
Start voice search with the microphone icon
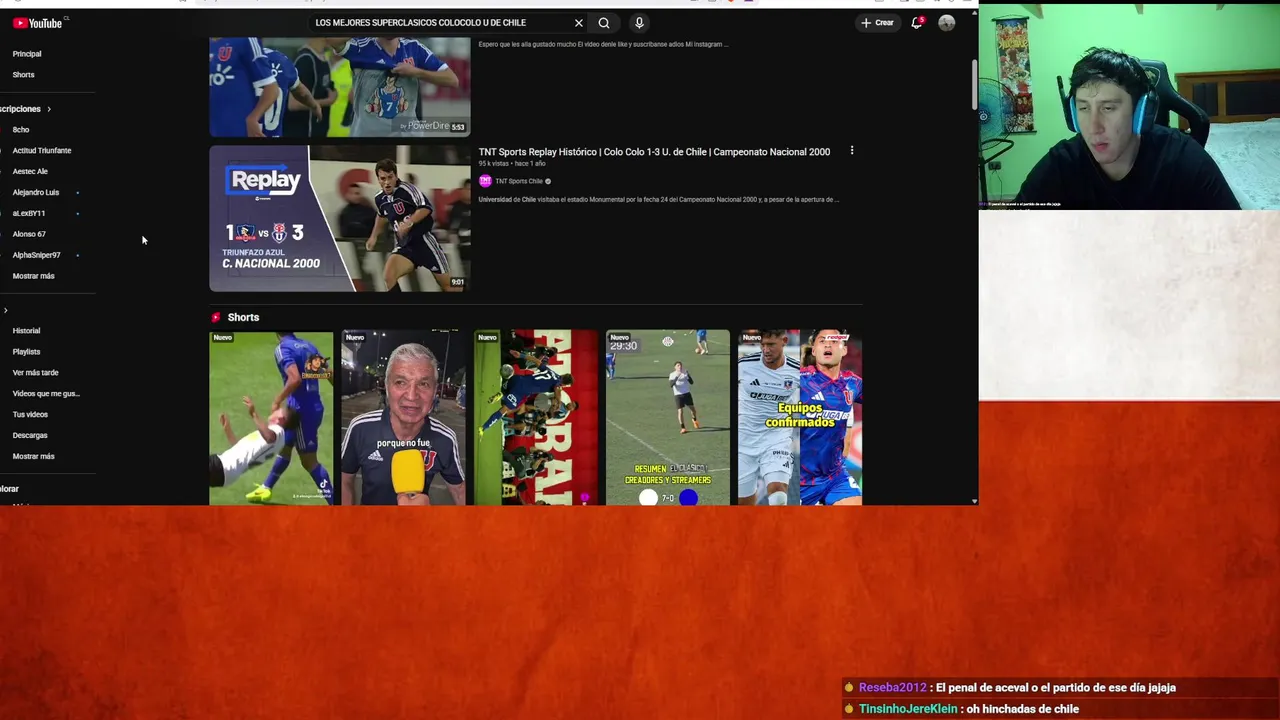[x=639, y=23]
